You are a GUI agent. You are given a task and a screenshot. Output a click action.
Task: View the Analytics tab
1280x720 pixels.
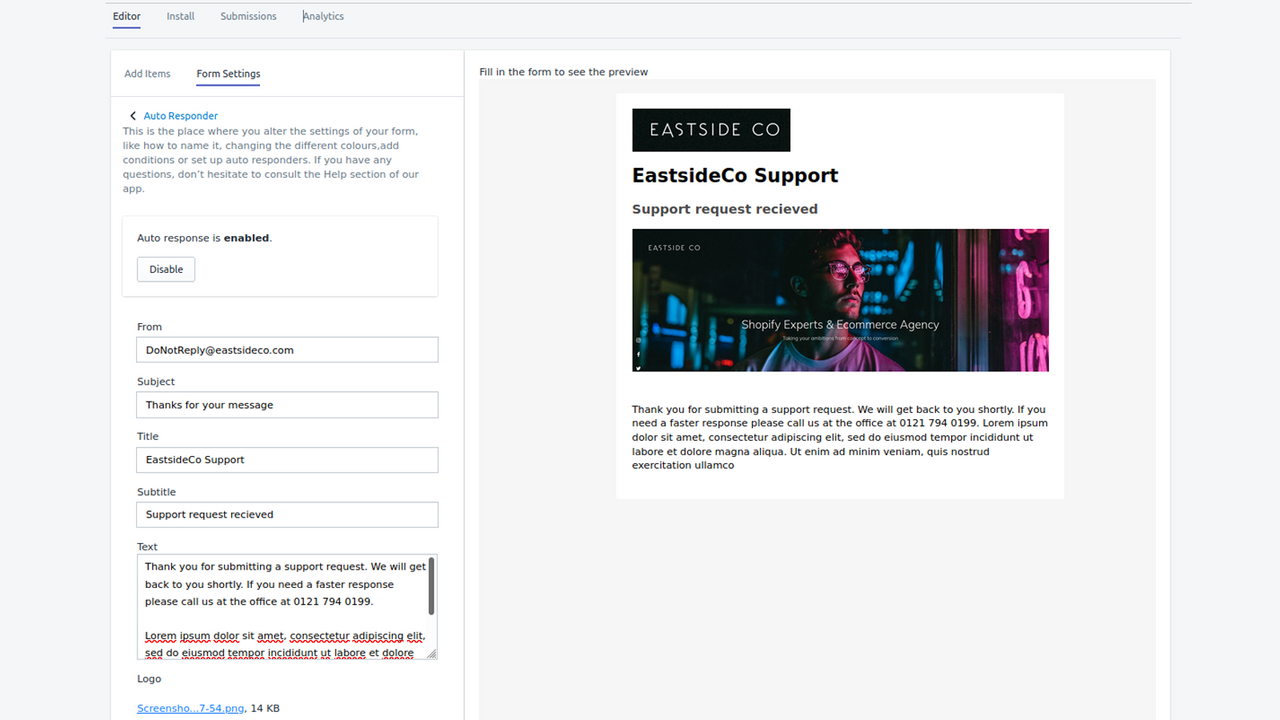pos(324,16)
